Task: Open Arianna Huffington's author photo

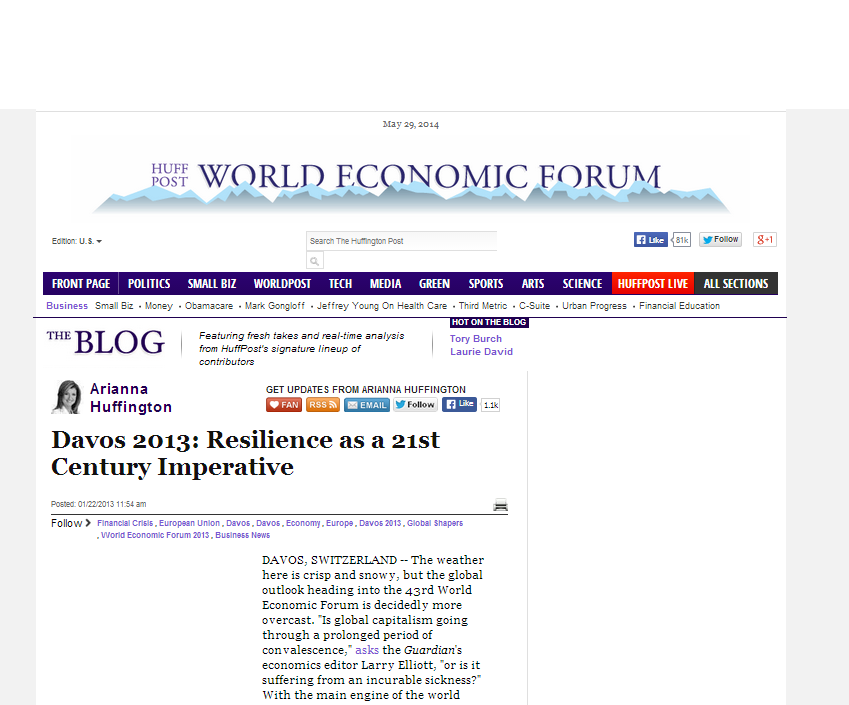Action: [67, 397]
